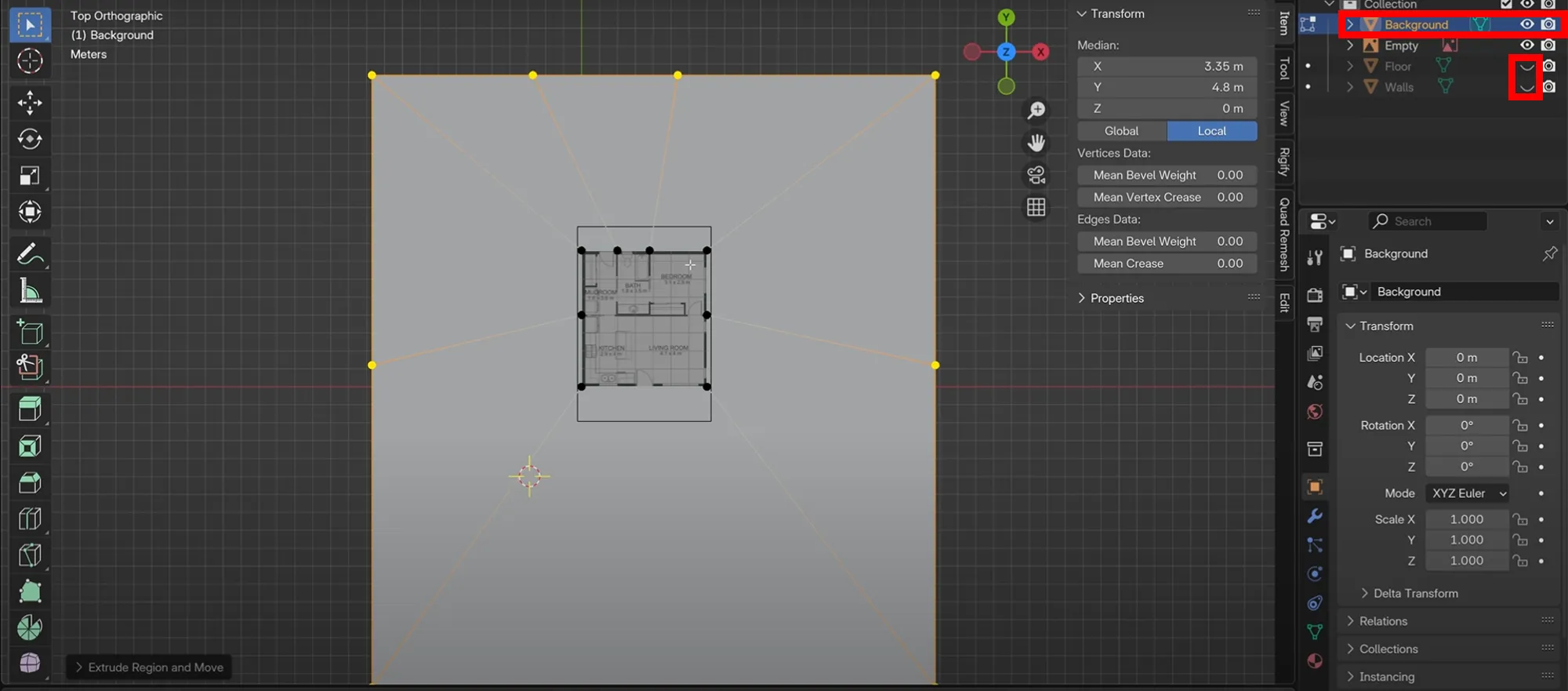Choose the Measure ruler tool

[x=30, y=292]
